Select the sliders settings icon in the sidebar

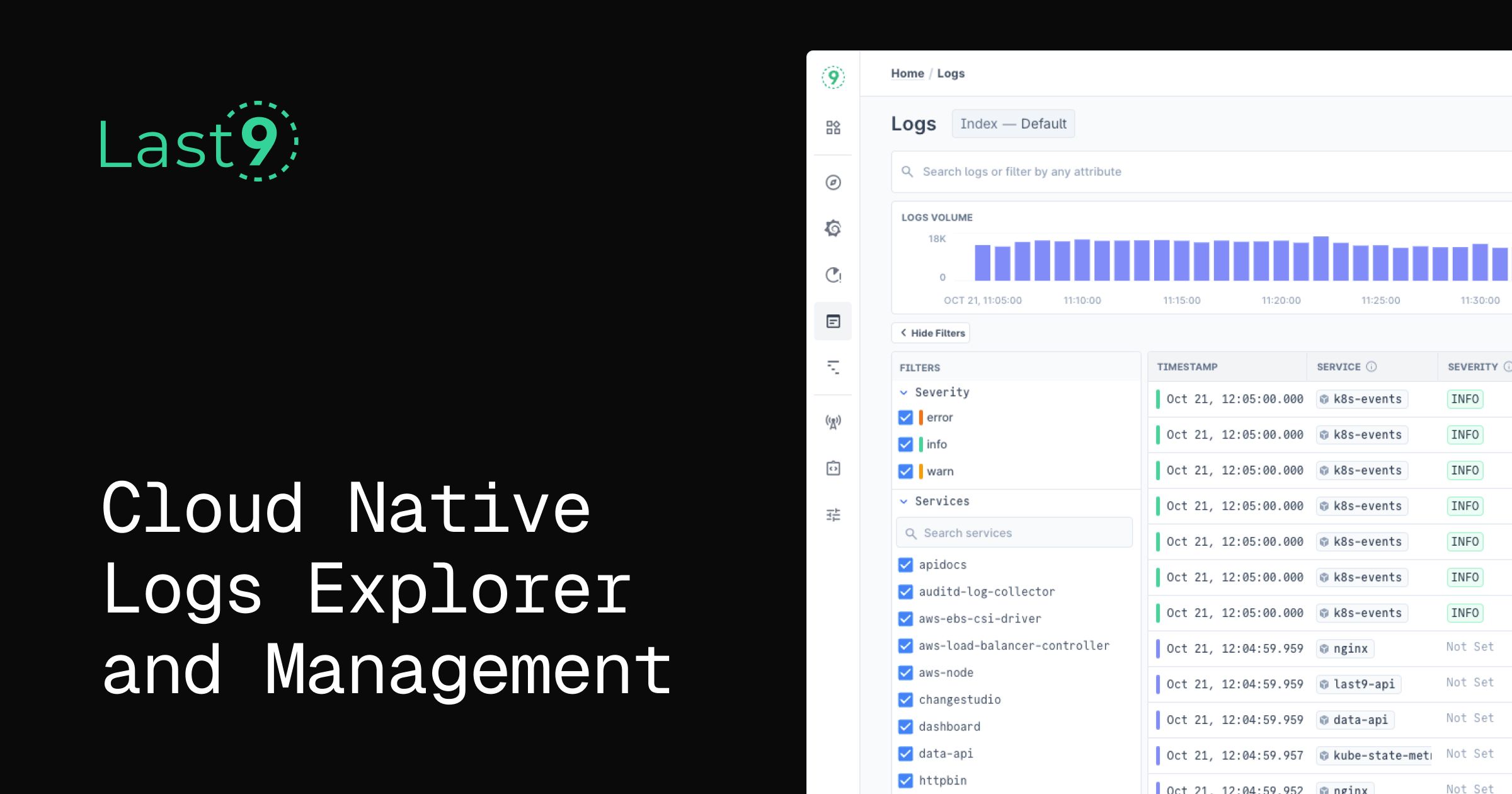point(833,515)
